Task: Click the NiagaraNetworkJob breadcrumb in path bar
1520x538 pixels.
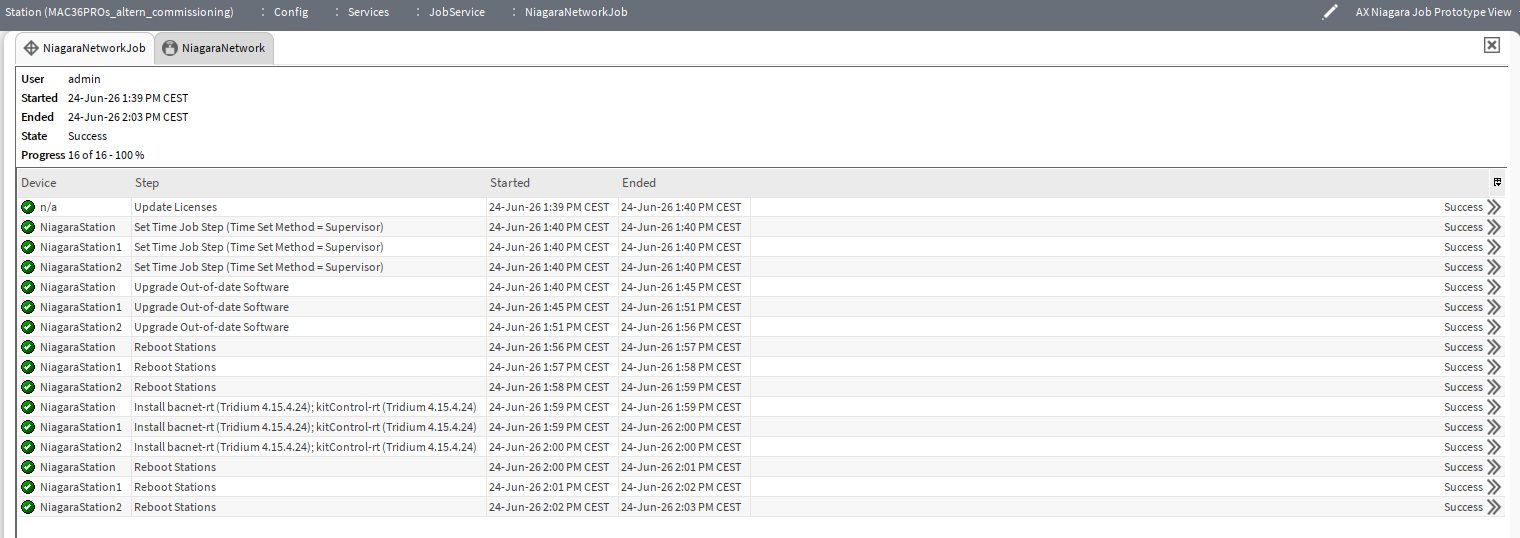Action: [x=576, y=12]
